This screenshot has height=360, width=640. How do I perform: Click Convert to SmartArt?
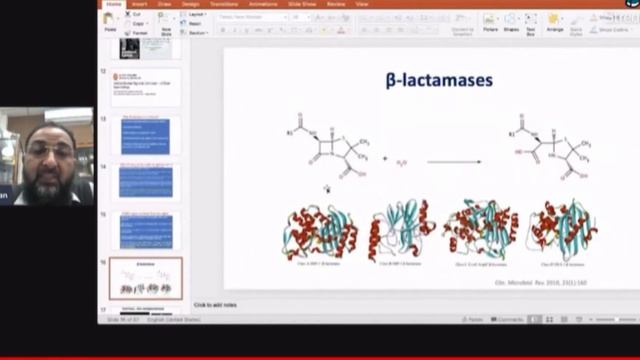(x=462, y=24)
